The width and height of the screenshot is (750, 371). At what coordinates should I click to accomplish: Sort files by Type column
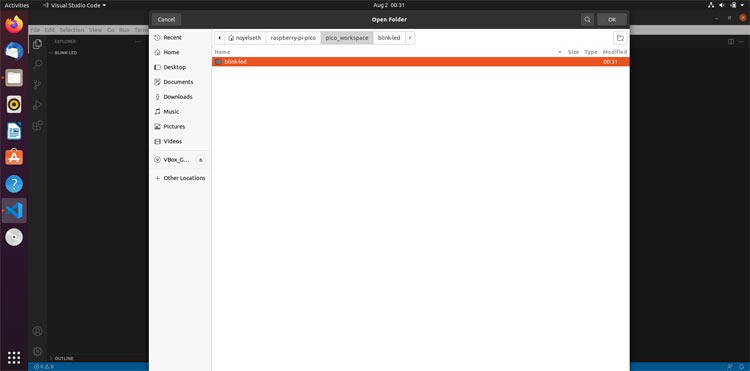[591, 52]
